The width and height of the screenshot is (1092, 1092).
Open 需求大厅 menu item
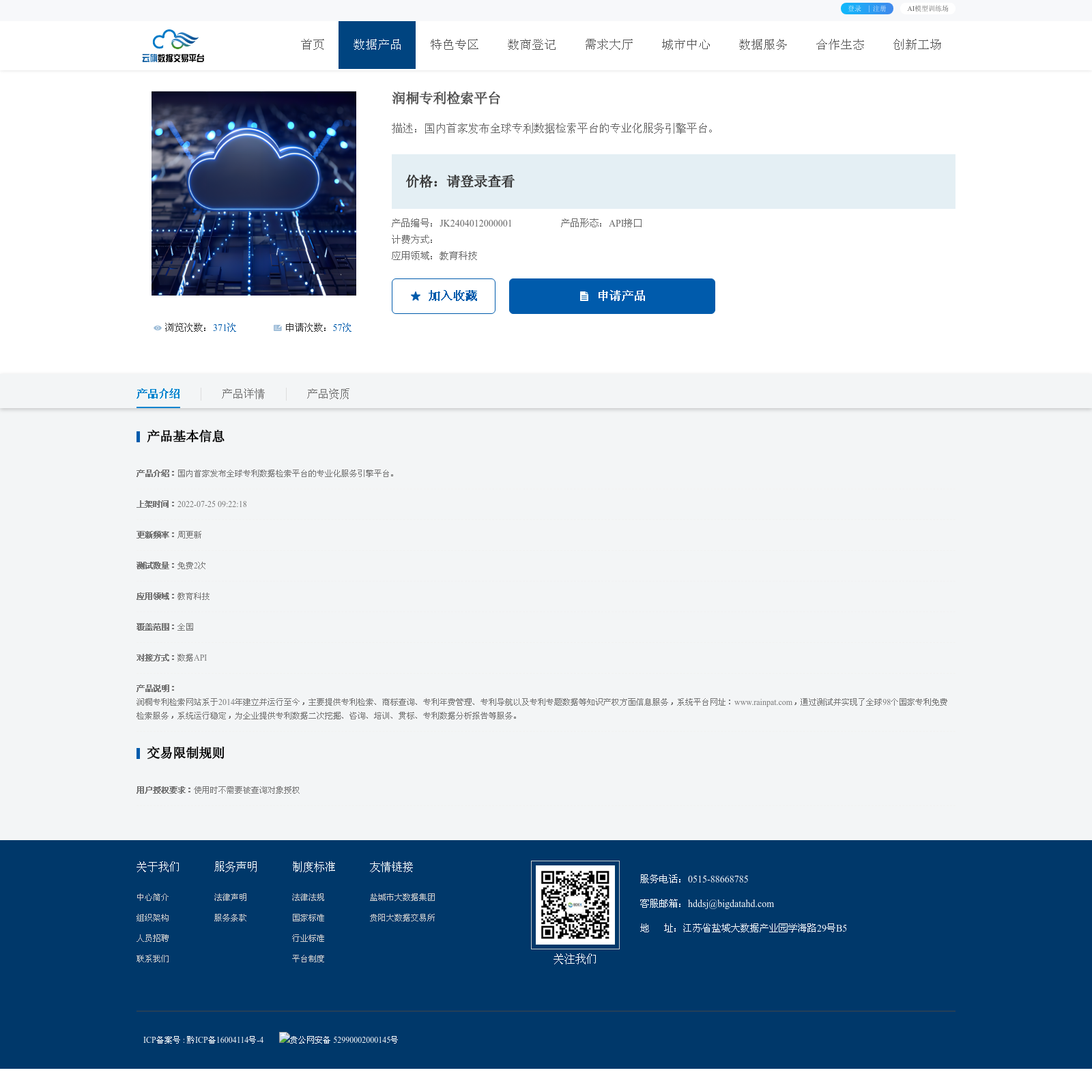tap(609, 45)
